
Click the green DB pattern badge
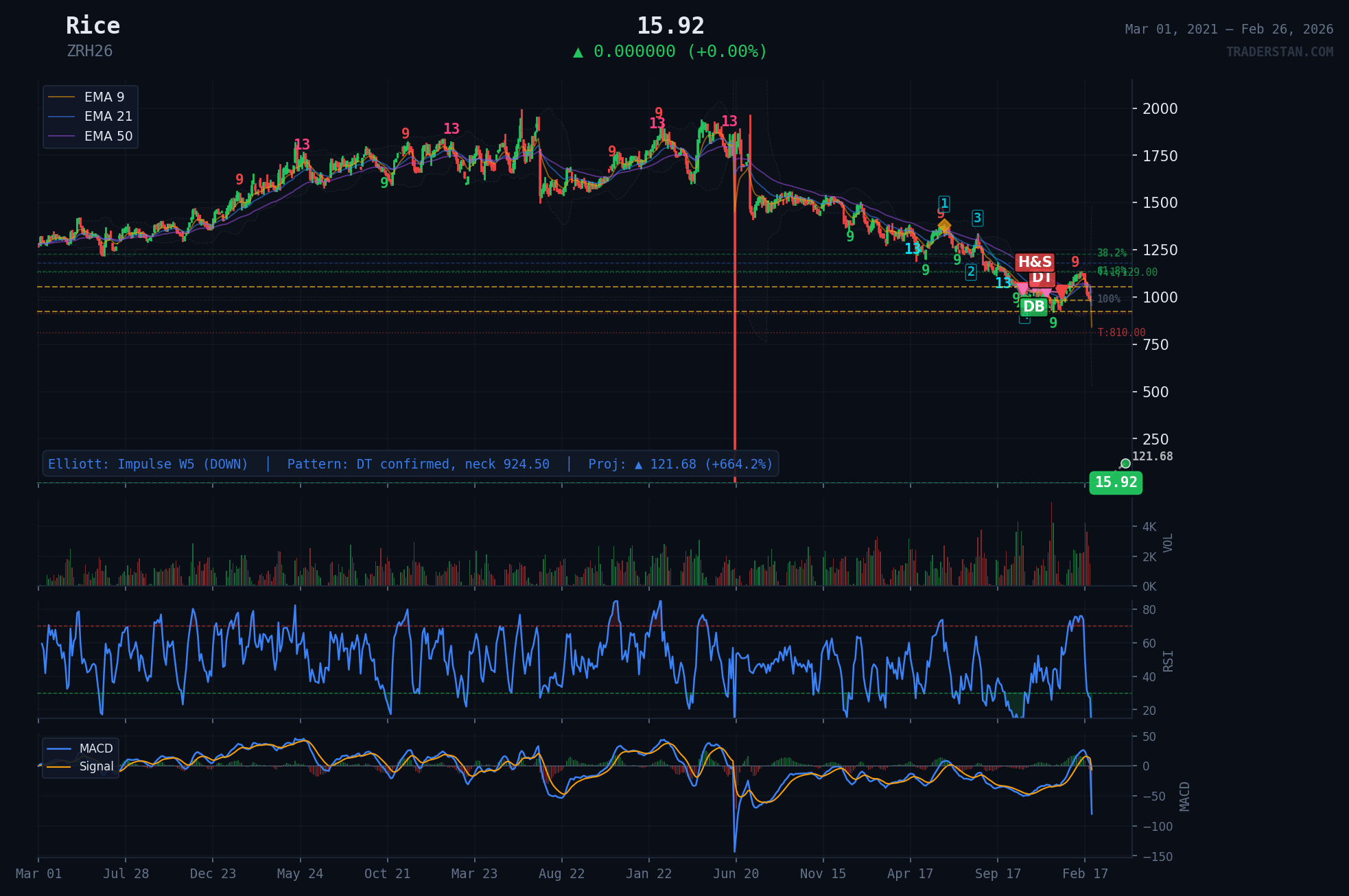(1033, 307)
